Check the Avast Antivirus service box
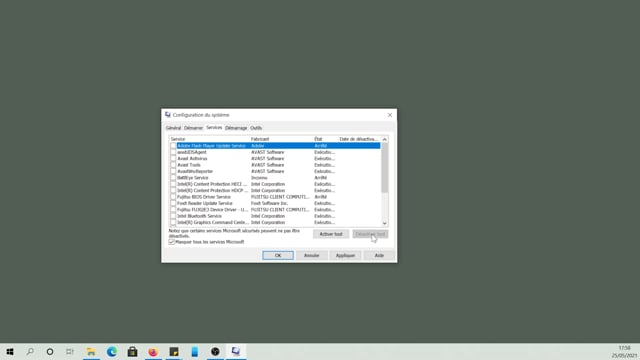This screenshot has width=640, height=360. click(173, 158)
